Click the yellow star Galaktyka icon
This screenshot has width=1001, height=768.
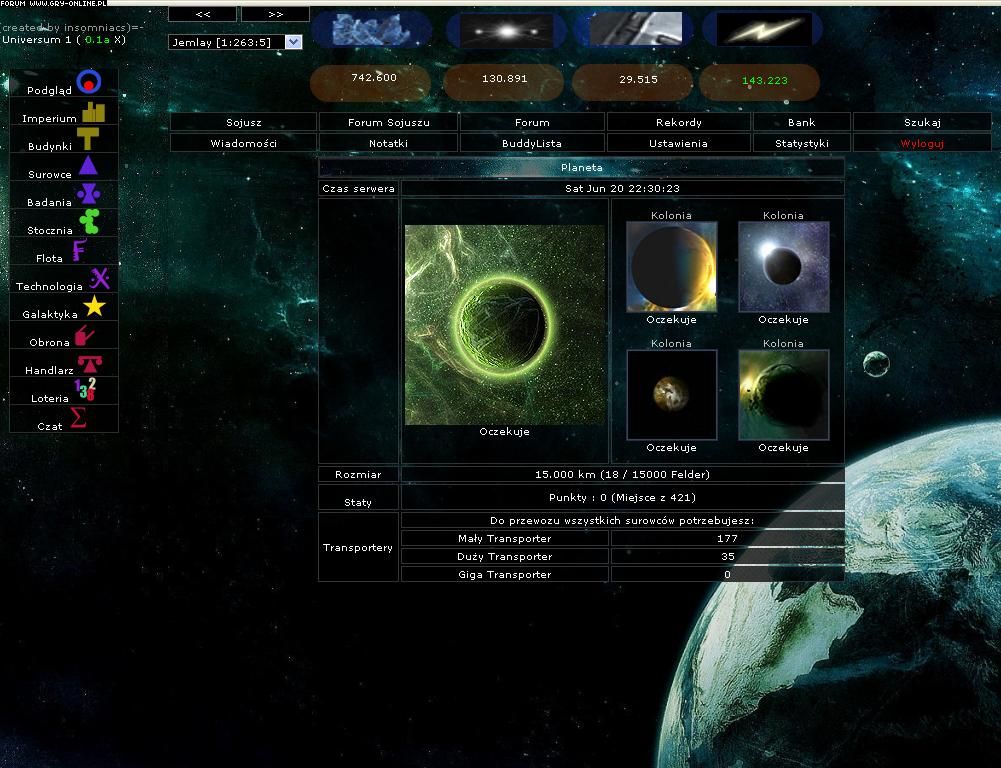(94, 306)
